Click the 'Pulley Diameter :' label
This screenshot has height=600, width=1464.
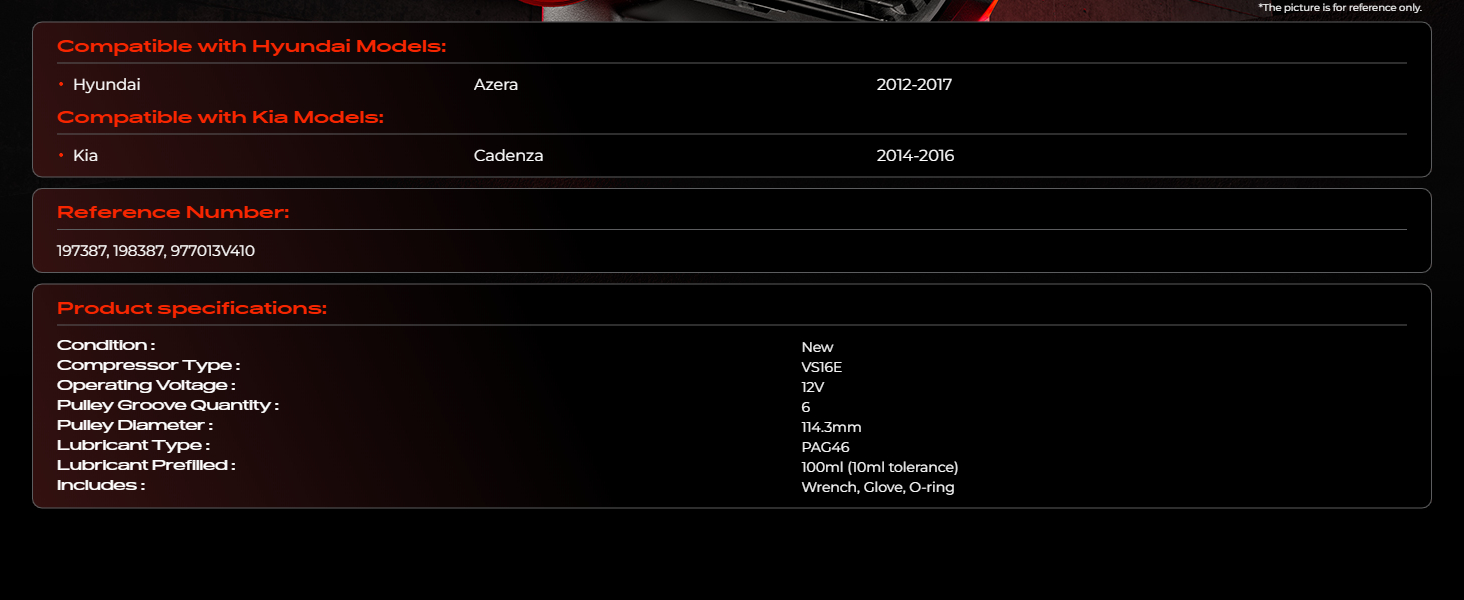coord(135,425)
